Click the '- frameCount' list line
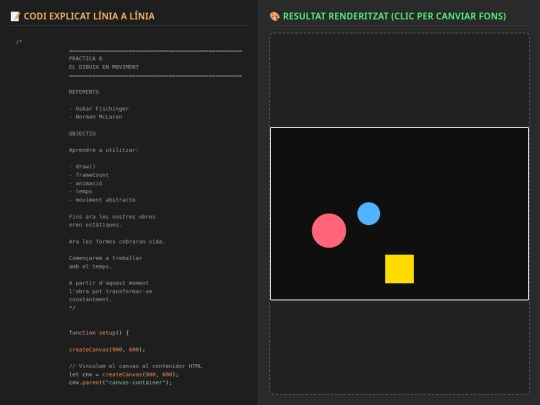540x405 pixels. click(89, 175)
